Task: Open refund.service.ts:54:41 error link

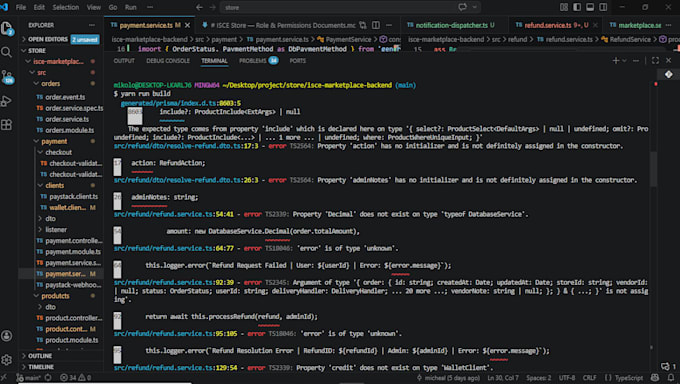Action: pyautogui.click(x=173, y=214)
